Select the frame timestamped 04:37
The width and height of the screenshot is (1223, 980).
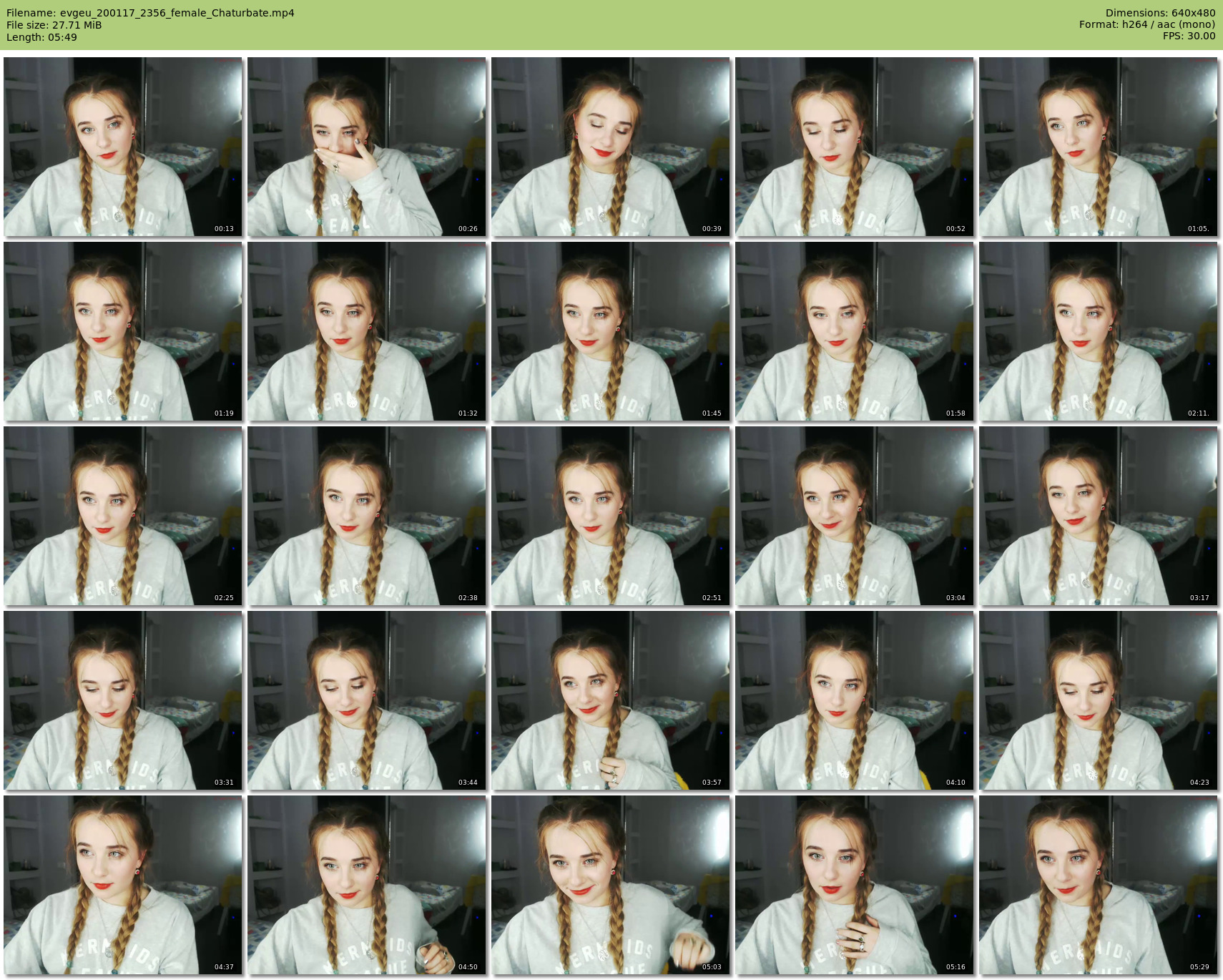123,885
